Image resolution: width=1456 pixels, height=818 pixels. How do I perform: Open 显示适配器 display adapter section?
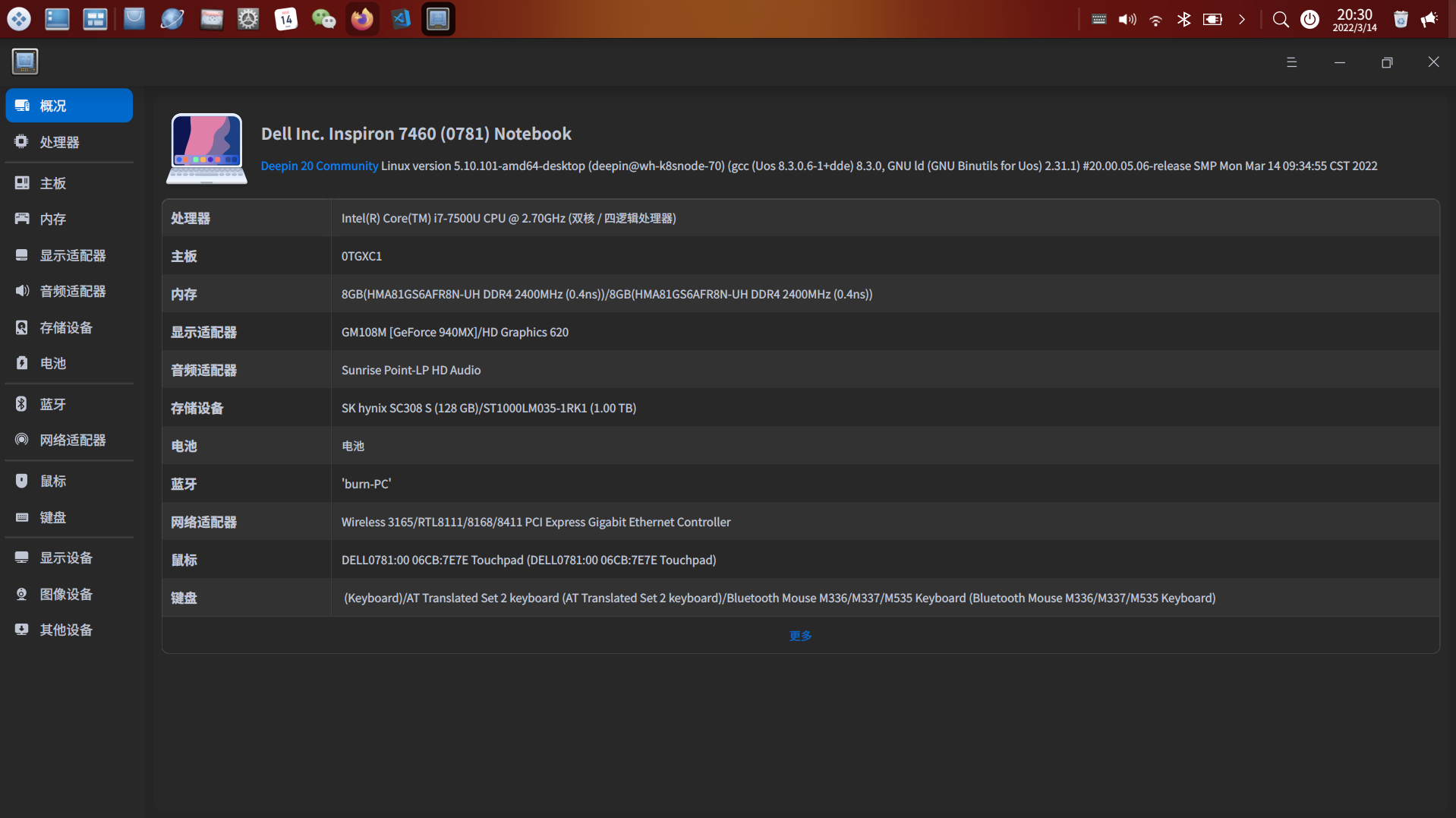69,255
